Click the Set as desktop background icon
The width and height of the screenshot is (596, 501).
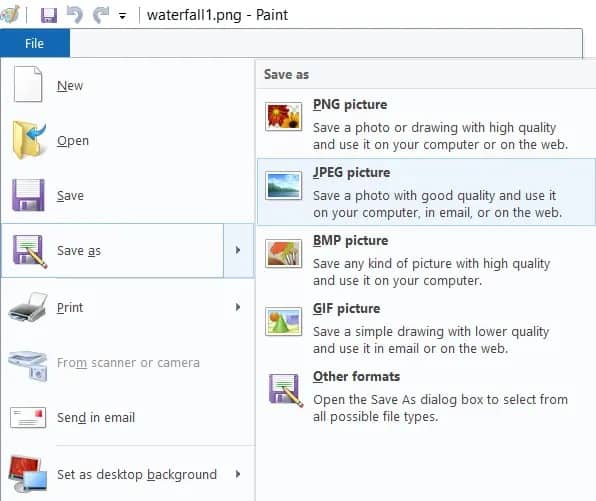click(28, 474)
